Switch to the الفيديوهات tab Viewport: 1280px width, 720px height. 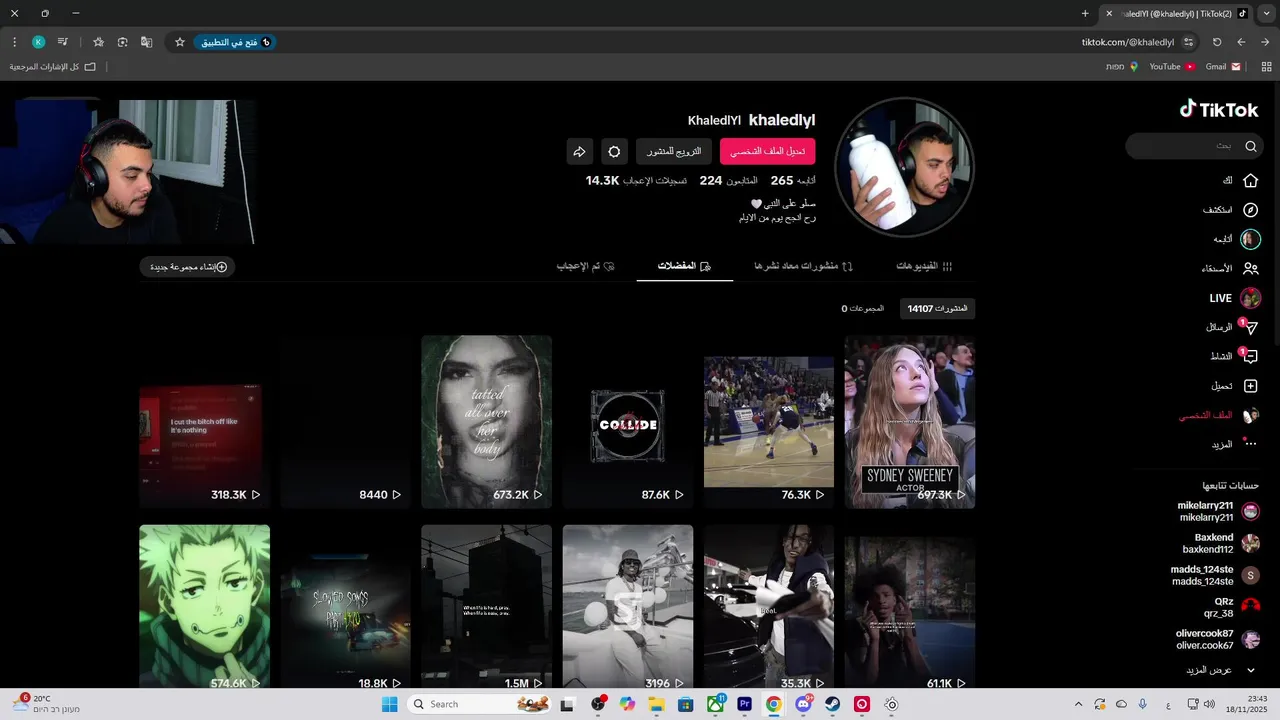924,266
